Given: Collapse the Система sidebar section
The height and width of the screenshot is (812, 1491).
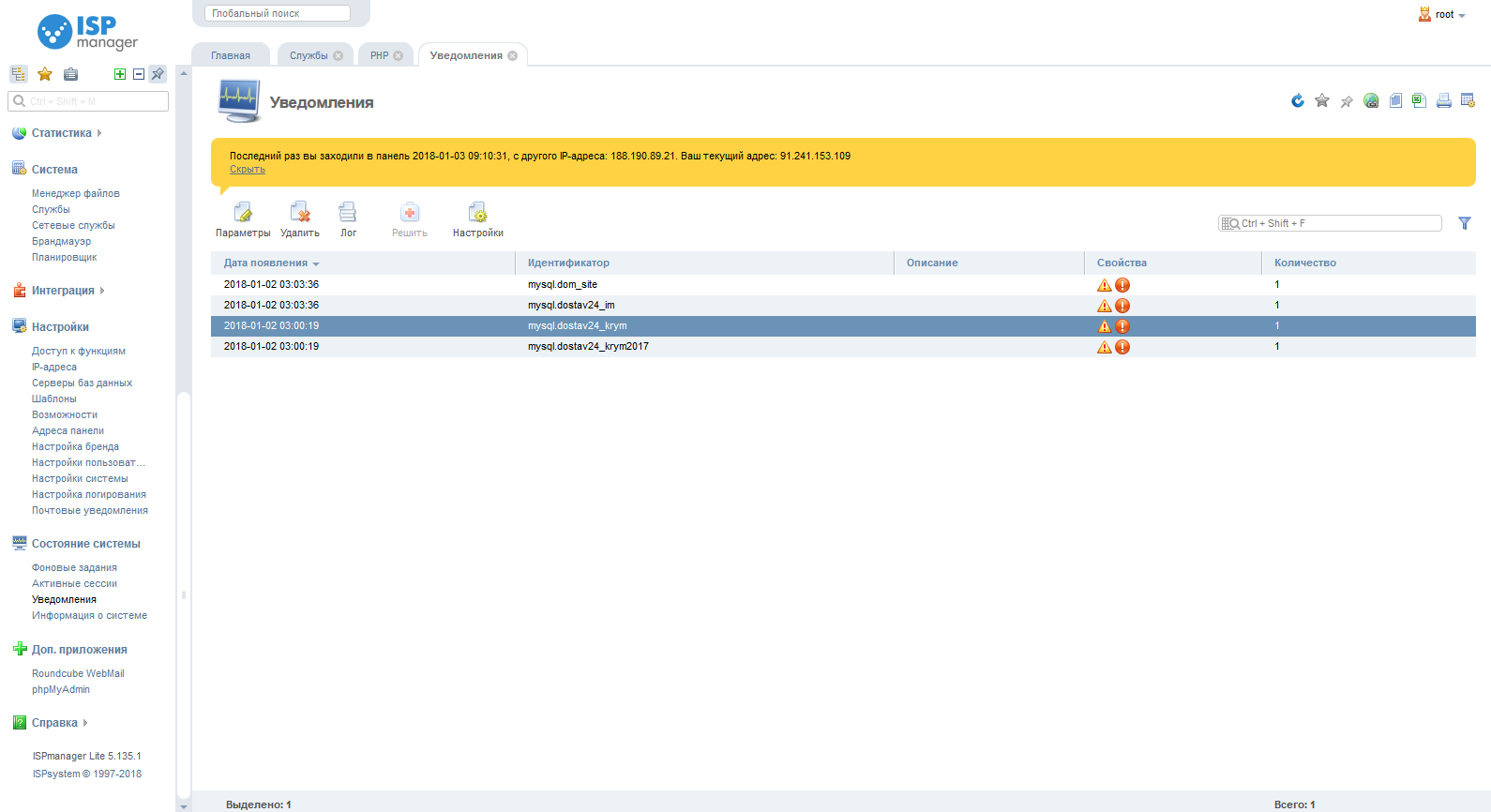Looking at the screenshot, I should (x=54, y=170).
